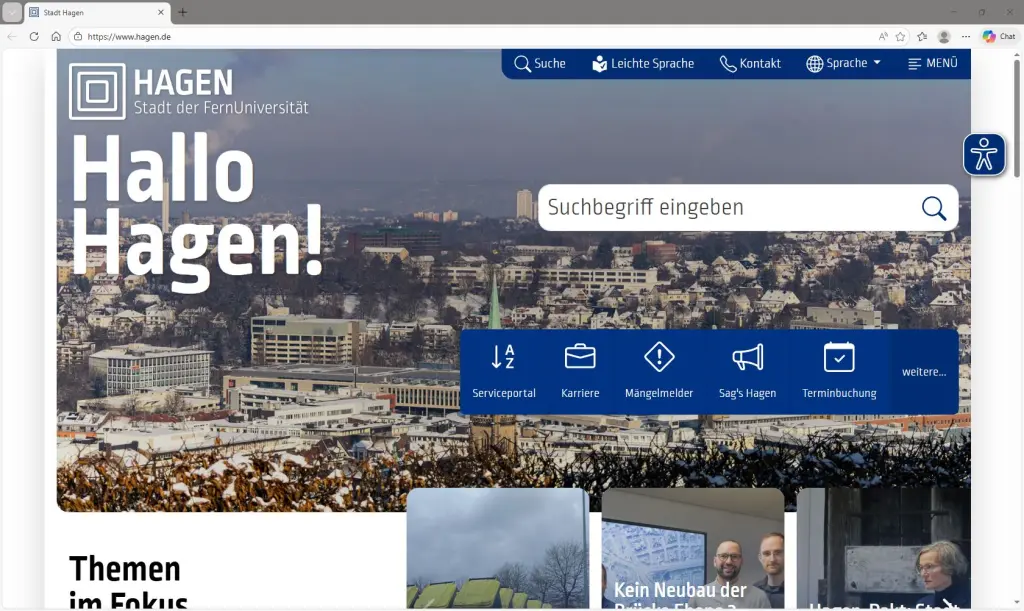The width and height of the screenshot is (1024, 611).
Task: Reload the page with the refresh icon
Action: point(34,36)
